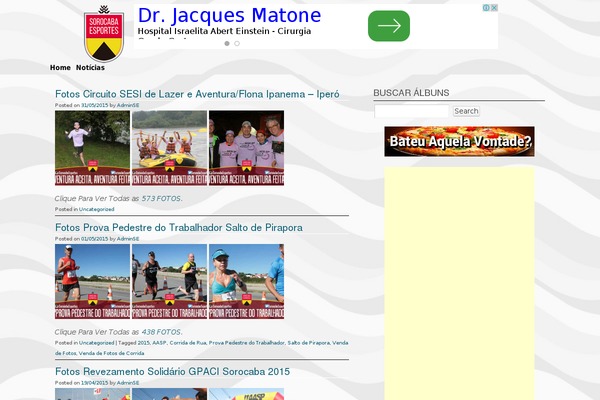
Task: Open the Uncategorized category under the Prova Pedestre post
Action: click(x=96, y=343)
